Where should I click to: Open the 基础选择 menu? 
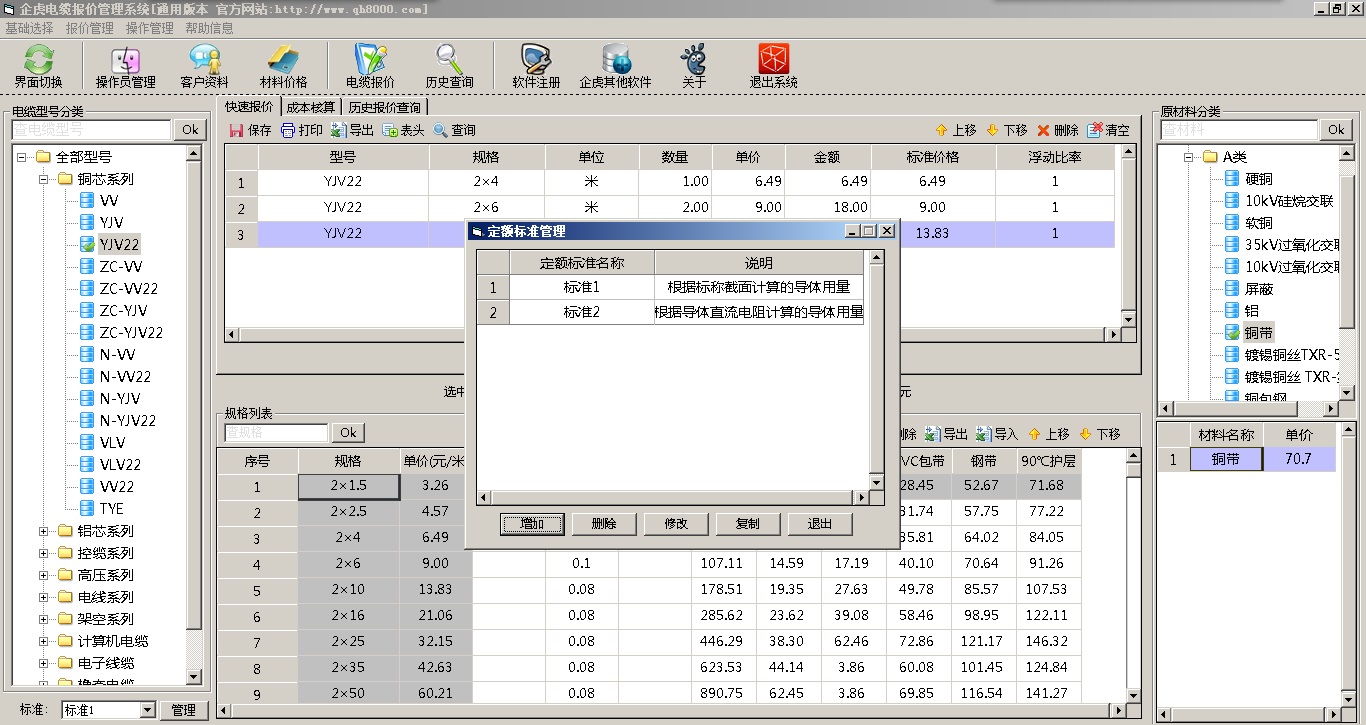coord(30,28)
